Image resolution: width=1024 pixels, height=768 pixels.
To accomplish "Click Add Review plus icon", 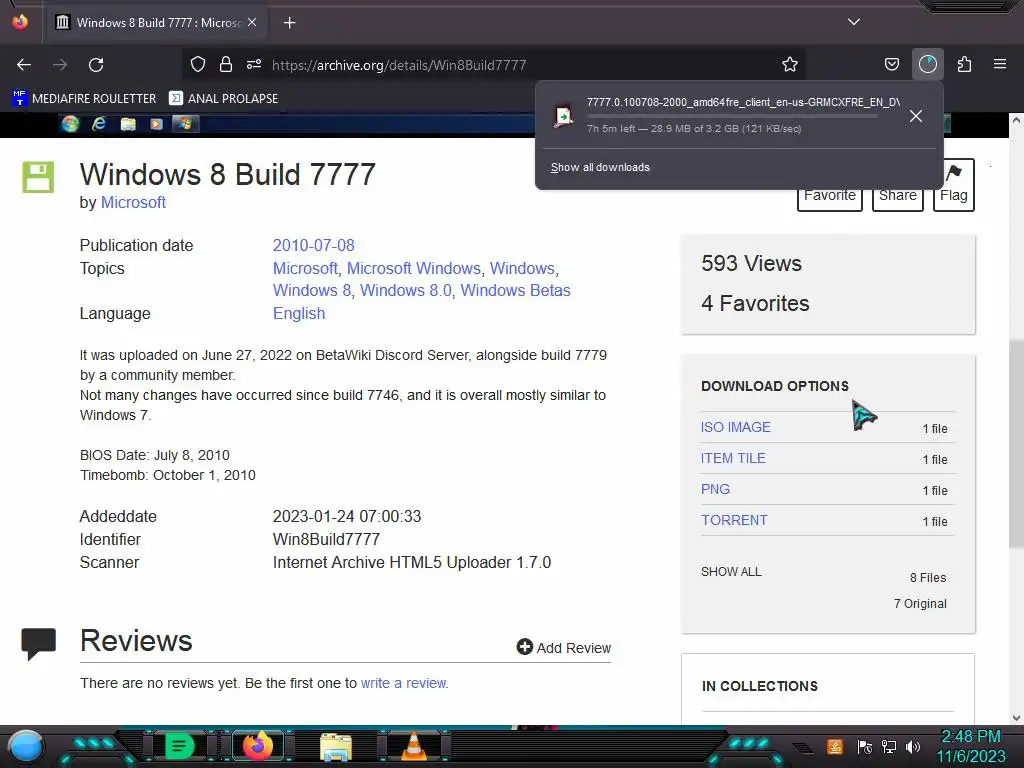I will pyautogui.click(x=524, y=647).
